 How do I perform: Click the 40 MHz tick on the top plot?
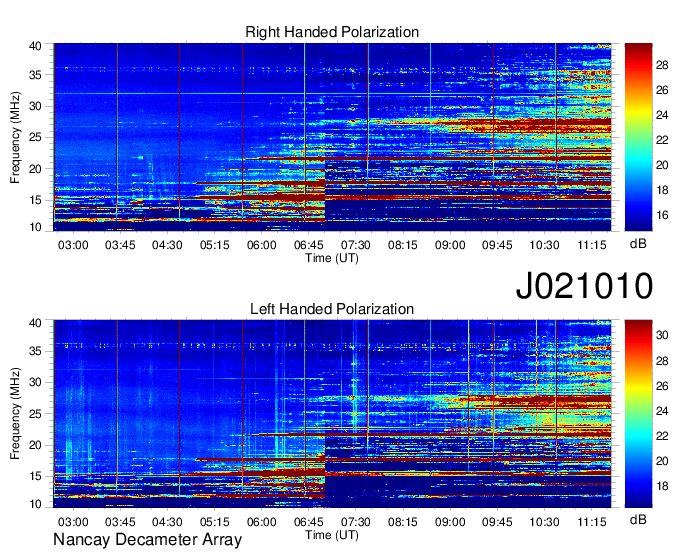coord(36,46)
